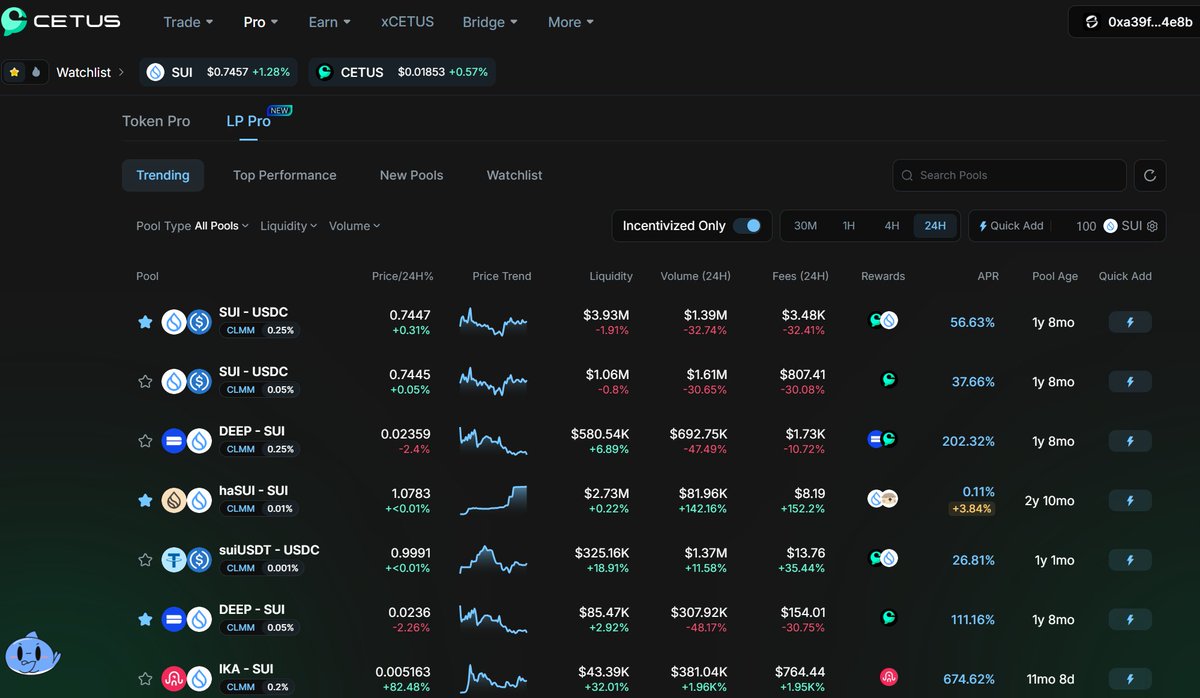Select the Trending tab
Viewport: 1200px width, 698px height.
click(x=163, y=175)
